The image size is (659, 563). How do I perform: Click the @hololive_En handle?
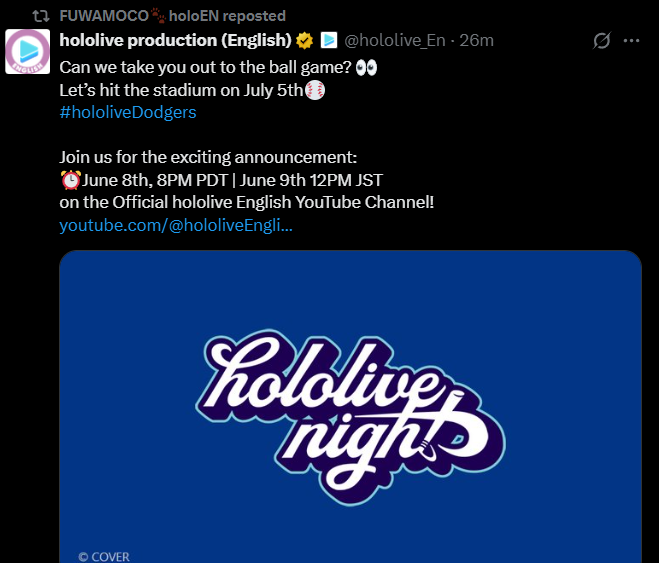pos(394,41)
